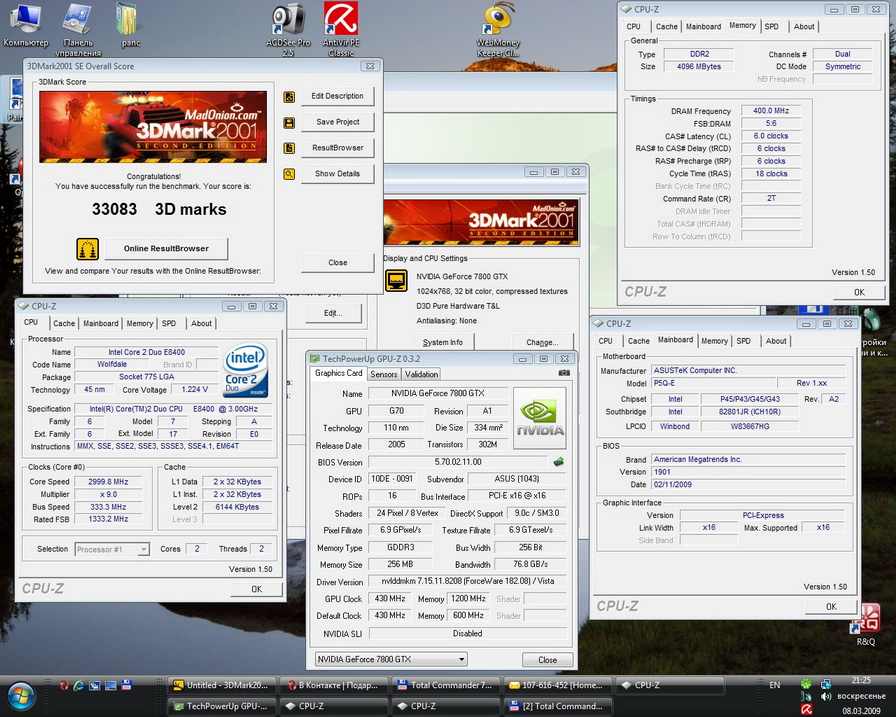Click the NVIDIA logo in GPU-Z
Screen dimensions: 896x717
tap(540, 418)
